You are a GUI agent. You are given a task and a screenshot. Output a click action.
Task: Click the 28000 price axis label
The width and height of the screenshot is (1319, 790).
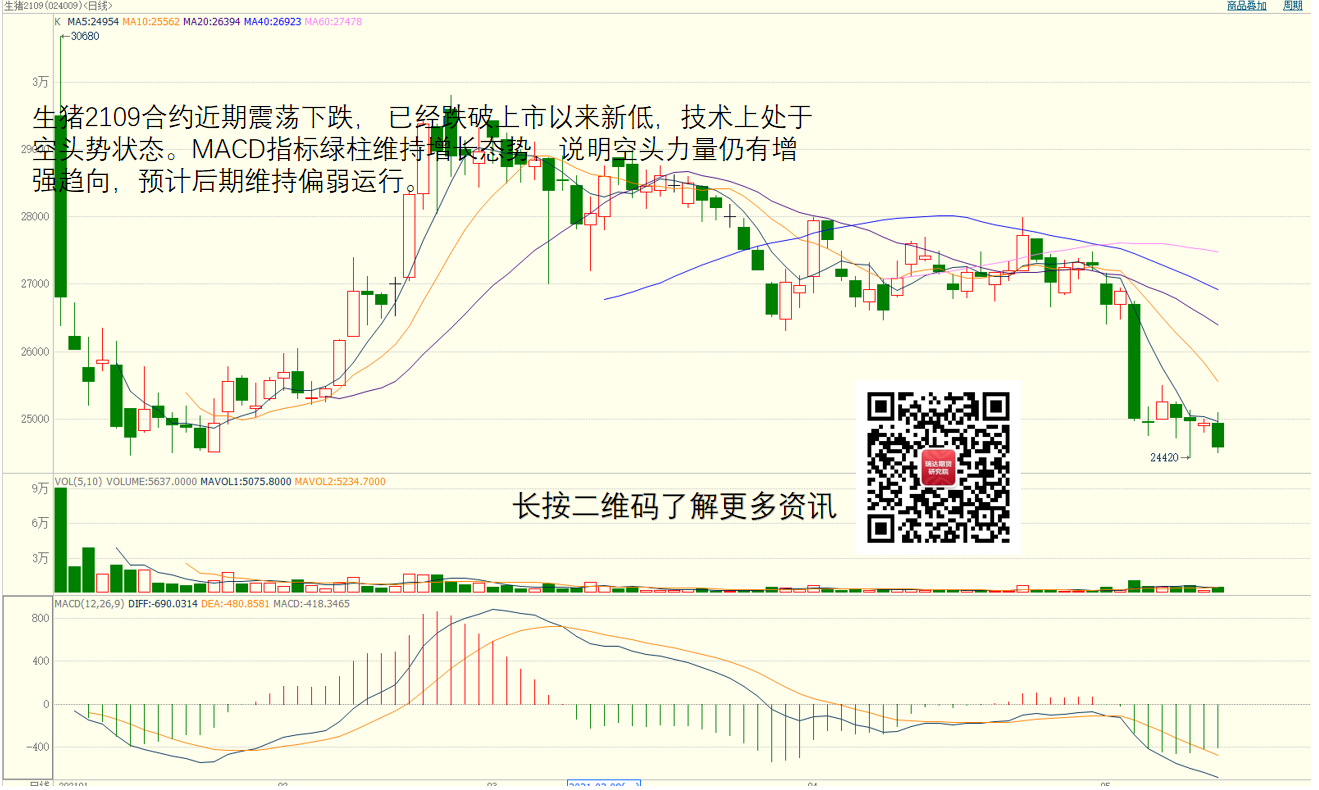pyautogui.click(x=37, y=216)
